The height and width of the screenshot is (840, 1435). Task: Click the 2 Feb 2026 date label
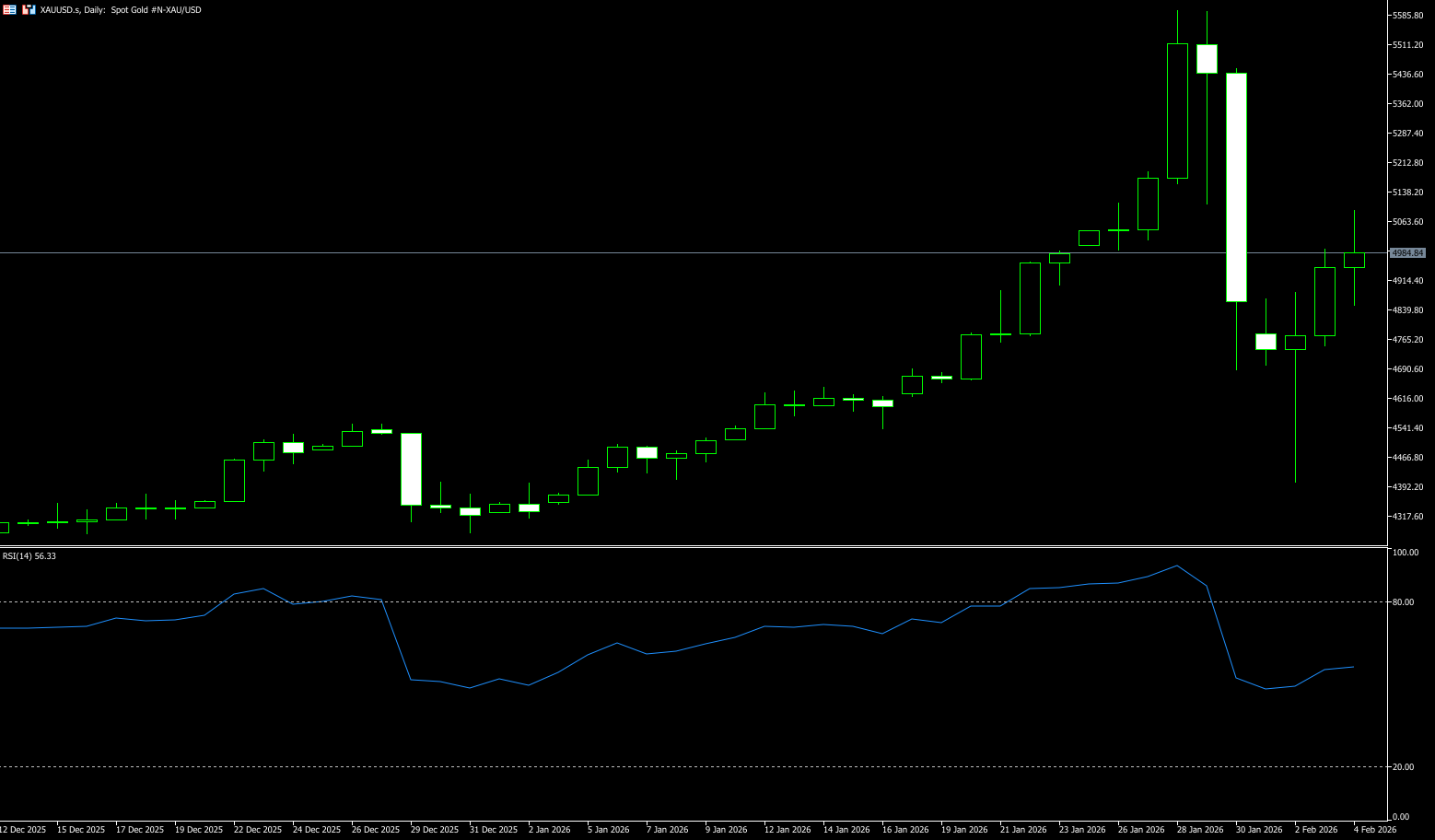[x=1318, y=830]
